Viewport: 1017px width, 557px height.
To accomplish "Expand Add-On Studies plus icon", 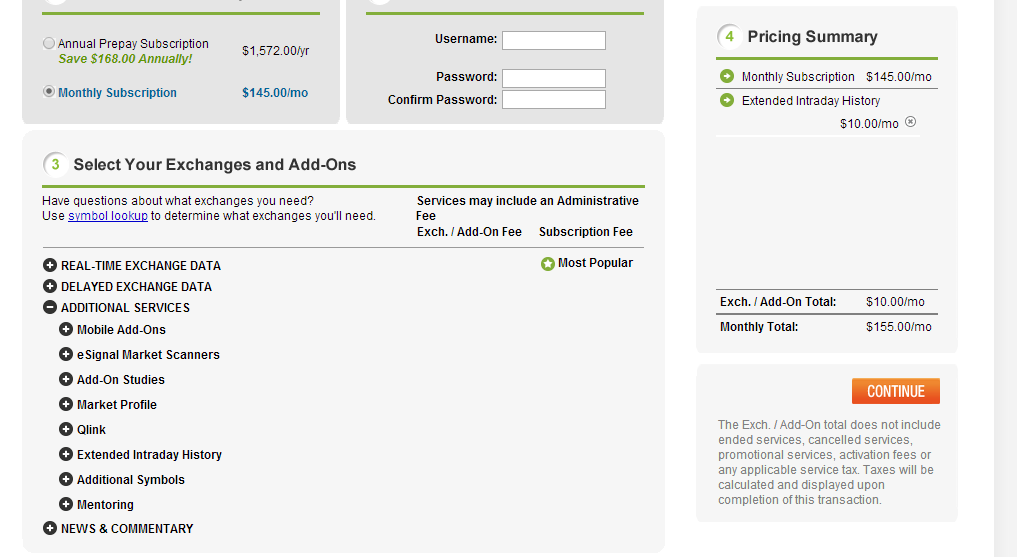I will click(x=66, y=379).
